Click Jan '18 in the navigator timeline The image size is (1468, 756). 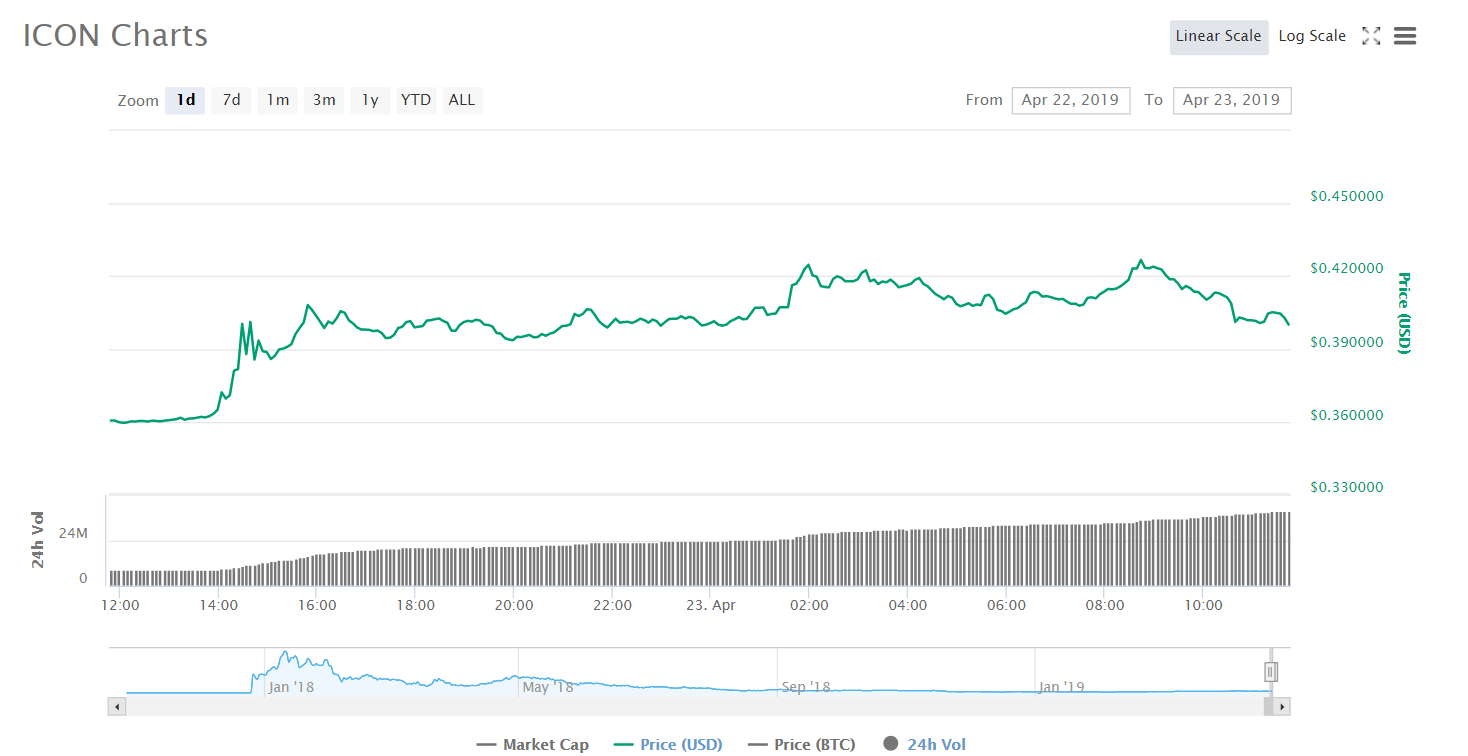click(291, 687)
